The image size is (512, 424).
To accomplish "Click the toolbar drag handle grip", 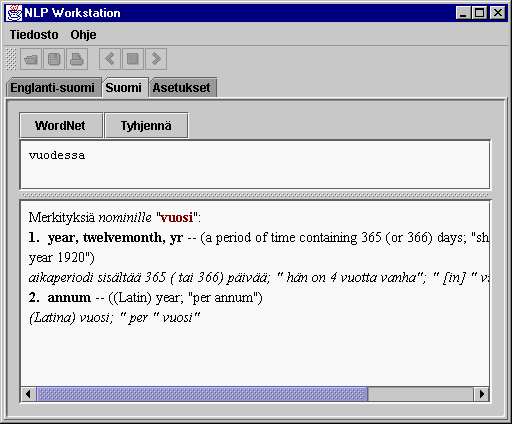I will 11,59.
